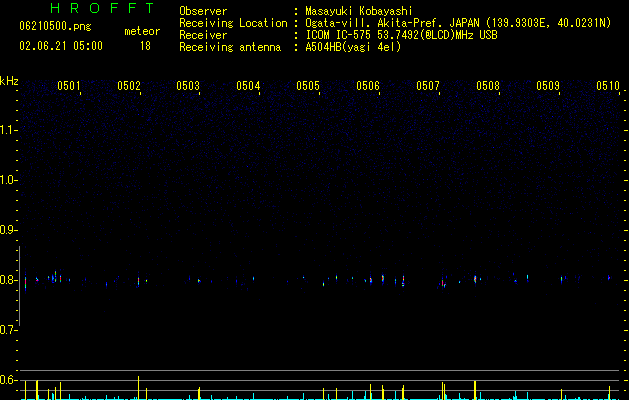Click the 0508 time marker
Image resolution: width=629 pixels, height=400 pixels.
coord(488,86)
